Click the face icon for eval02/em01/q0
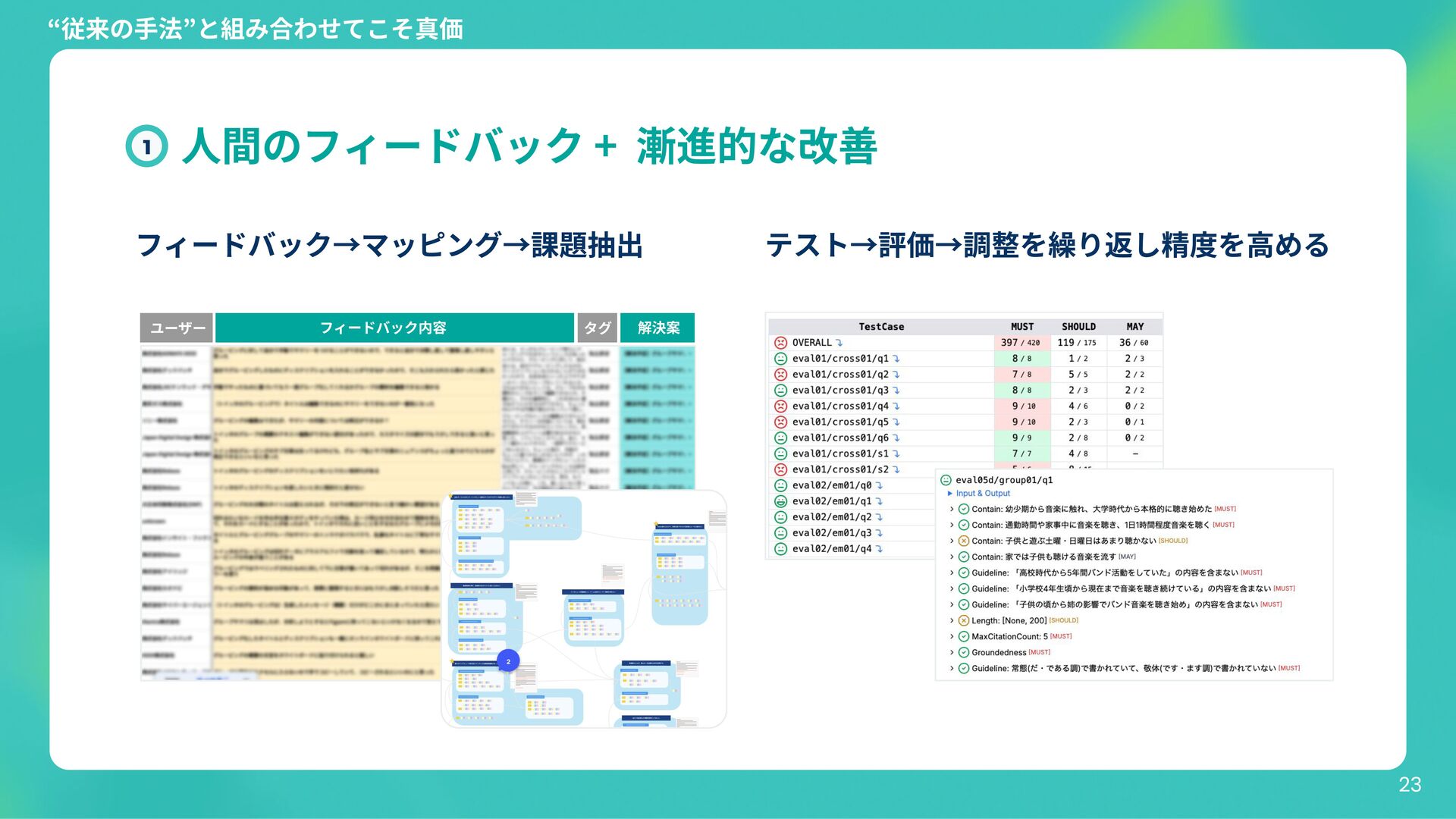This screenshot has height=819, width=1456. click(780, 485)
